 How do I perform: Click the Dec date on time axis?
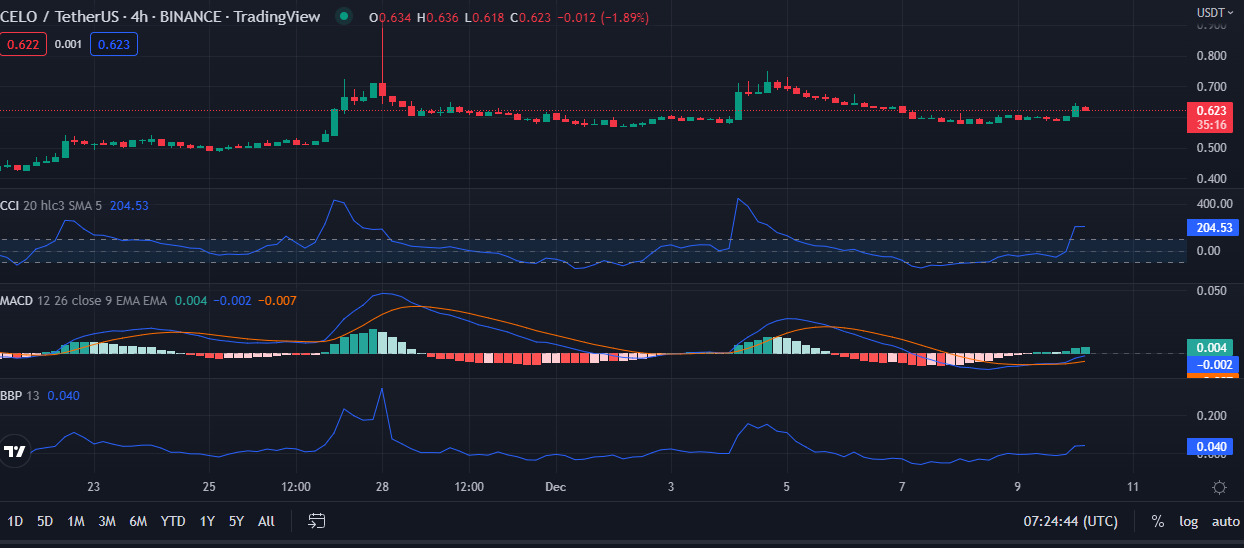click(x=556, y=487)
